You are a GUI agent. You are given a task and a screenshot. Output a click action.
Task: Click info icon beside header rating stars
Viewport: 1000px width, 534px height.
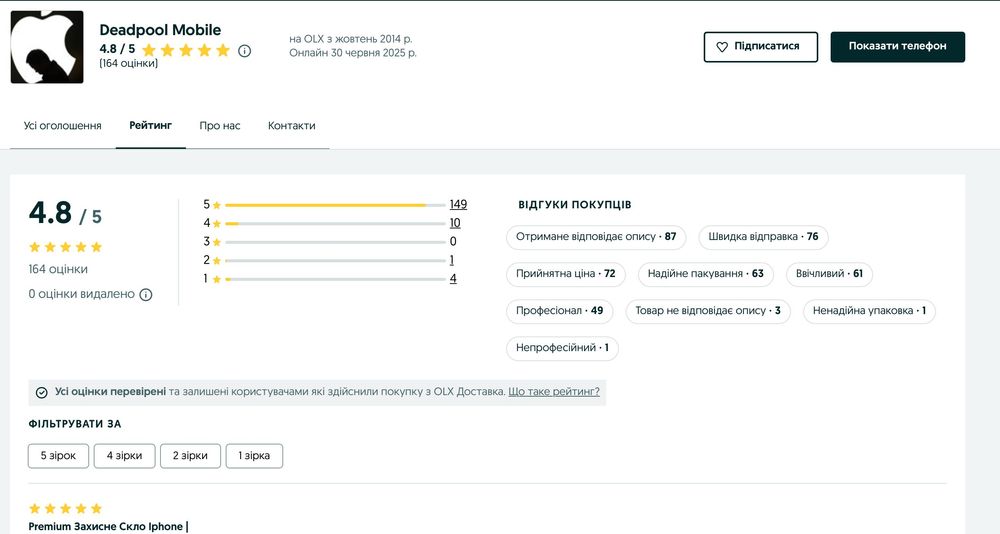pyautogui.click(x=245, y=50)
